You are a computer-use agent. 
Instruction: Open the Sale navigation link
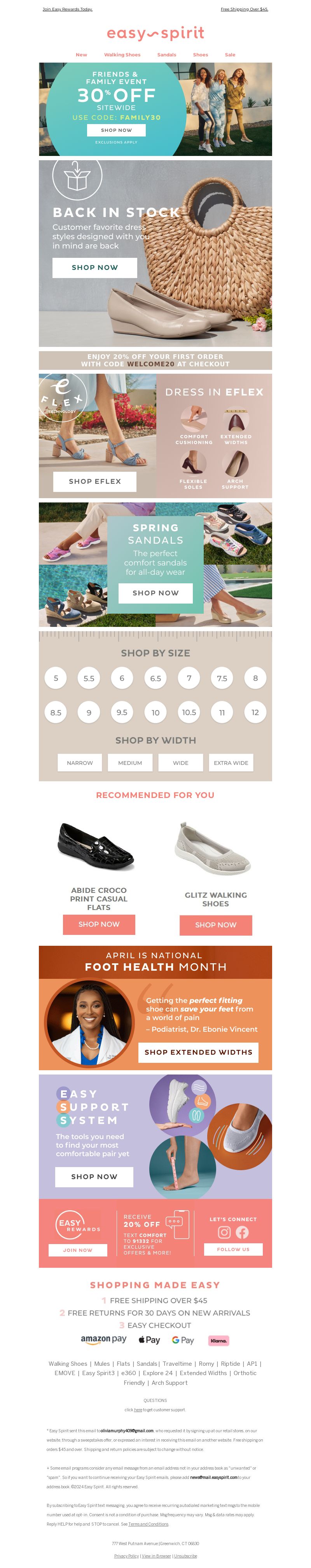tap(230, 55)
